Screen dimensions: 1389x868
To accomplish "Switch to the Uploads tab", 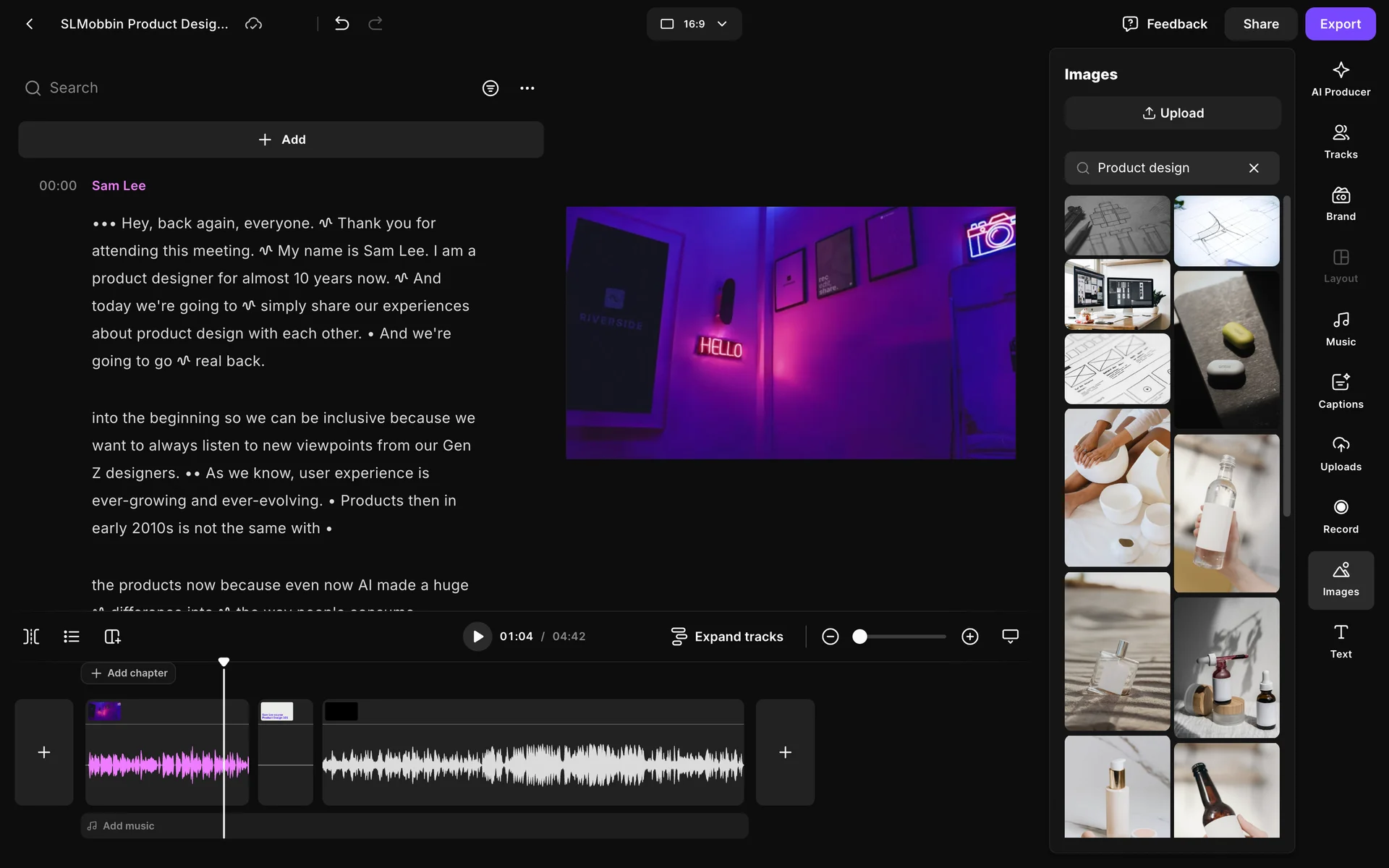I will 1340,454.
